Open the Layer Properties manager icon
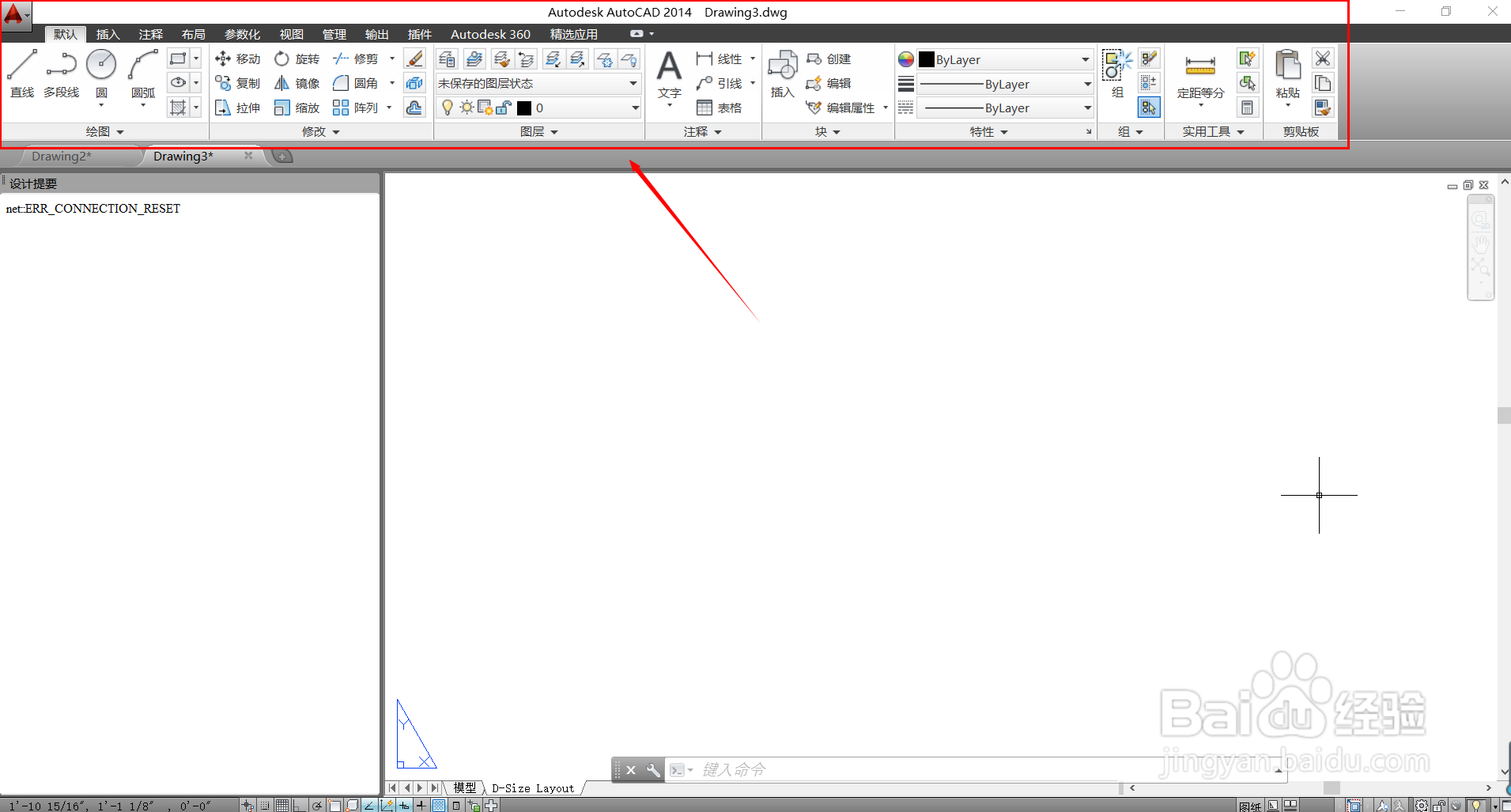 point(447,59)
